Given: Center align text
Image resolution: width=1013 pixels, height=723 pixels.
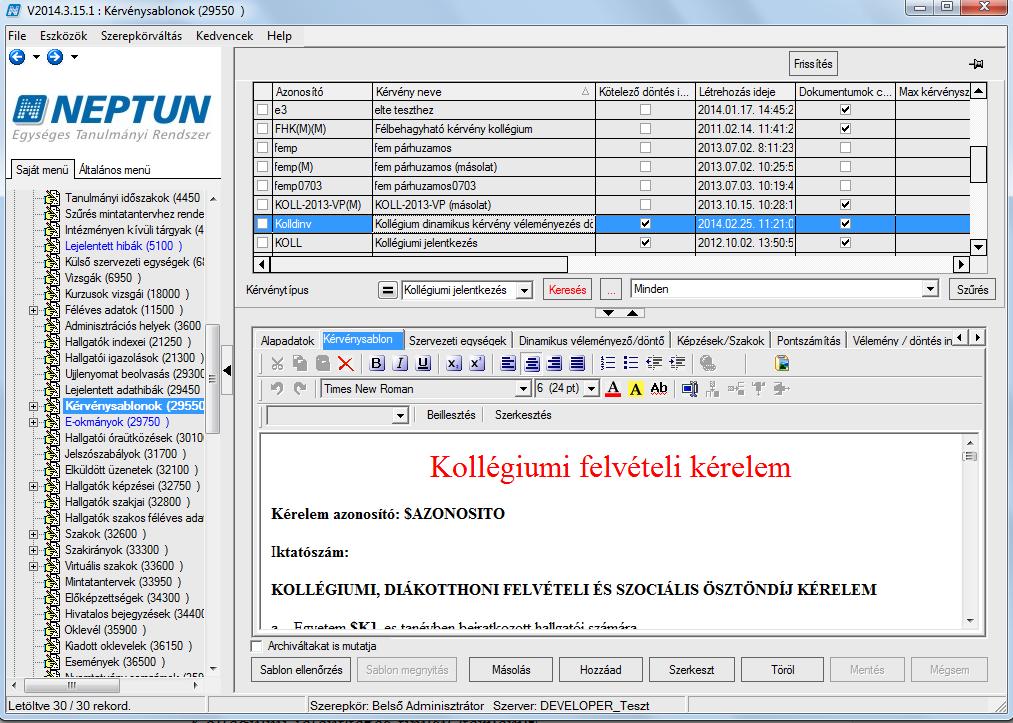Looking at the screenshot, I should pyautogui.click(x=532, y=364).
